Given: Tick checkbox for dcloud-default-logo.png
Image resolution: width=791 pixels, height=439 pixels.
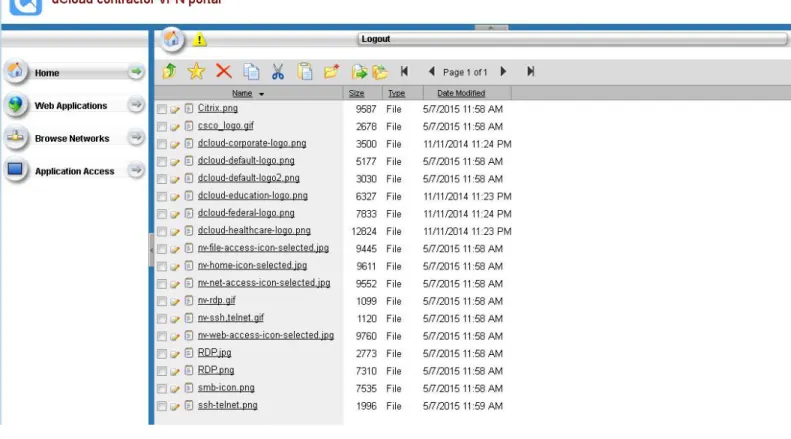Looking at the screenshot, I should point(162,161).
